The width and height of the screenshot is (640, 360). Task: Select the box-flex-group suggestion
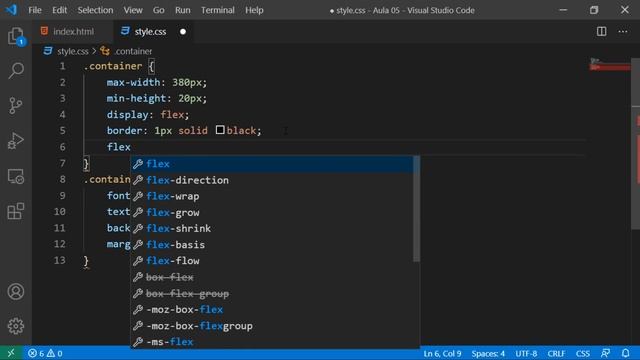point(272,293)
